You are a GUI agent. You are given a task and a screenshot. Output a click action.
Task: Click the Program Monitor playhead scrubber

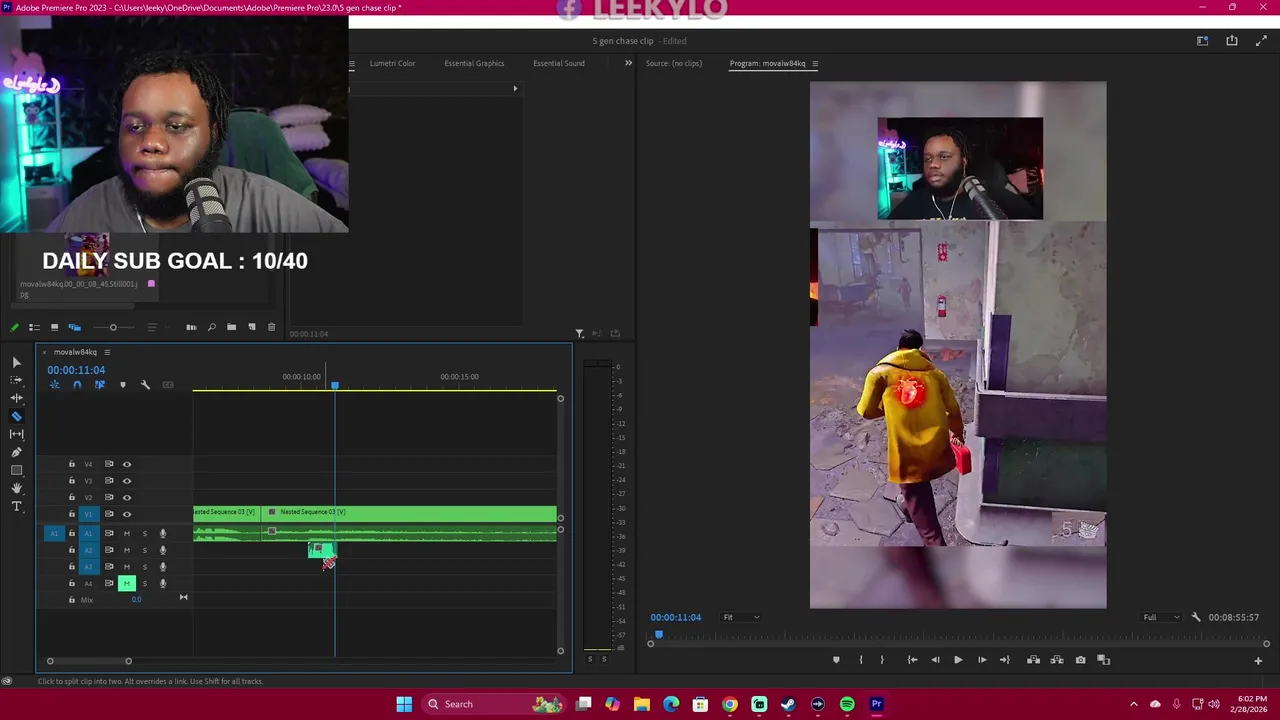point(658,635)
